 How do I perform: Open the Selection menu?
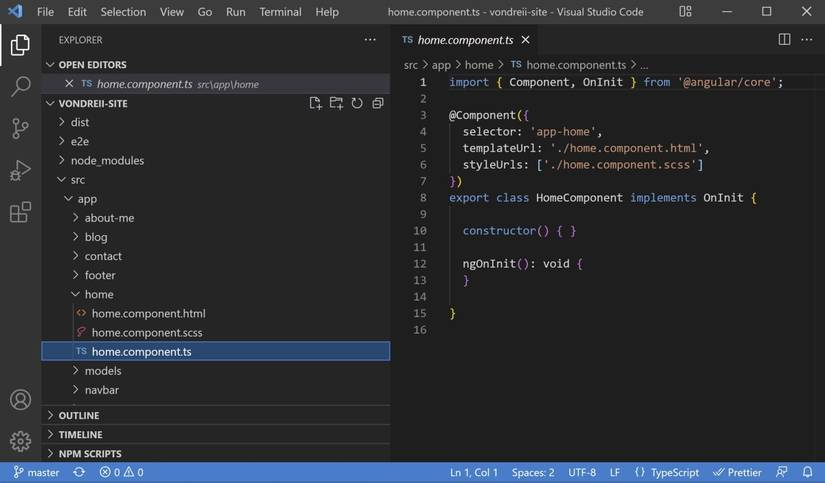[x=123, y=12]
